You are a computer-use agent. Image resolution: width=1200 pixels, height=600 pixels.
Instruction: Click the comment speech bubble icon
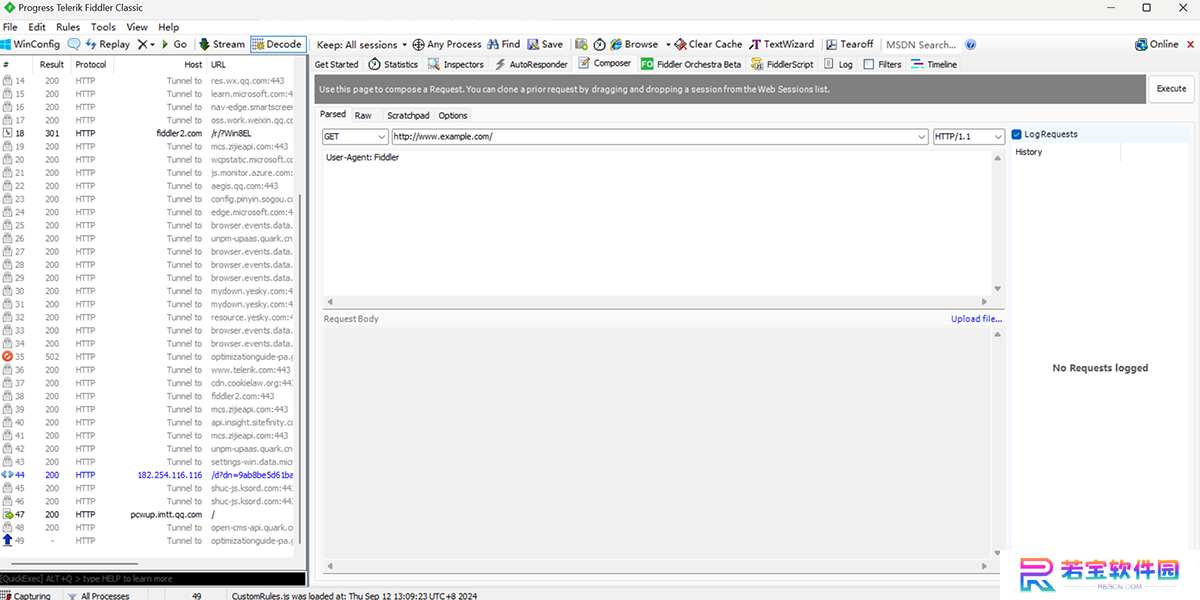(x=74, y=44)
